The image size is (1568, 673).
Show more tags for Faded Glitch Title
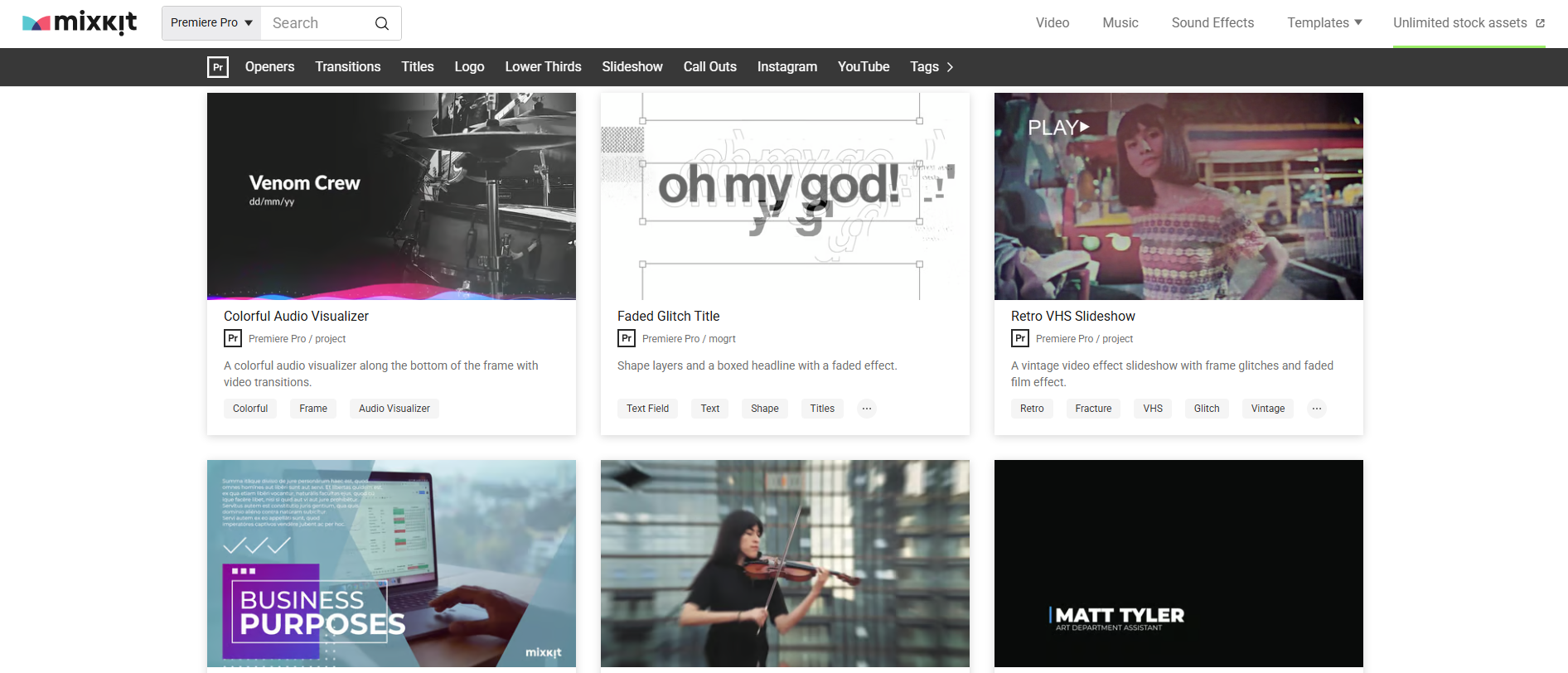(867, 409)
